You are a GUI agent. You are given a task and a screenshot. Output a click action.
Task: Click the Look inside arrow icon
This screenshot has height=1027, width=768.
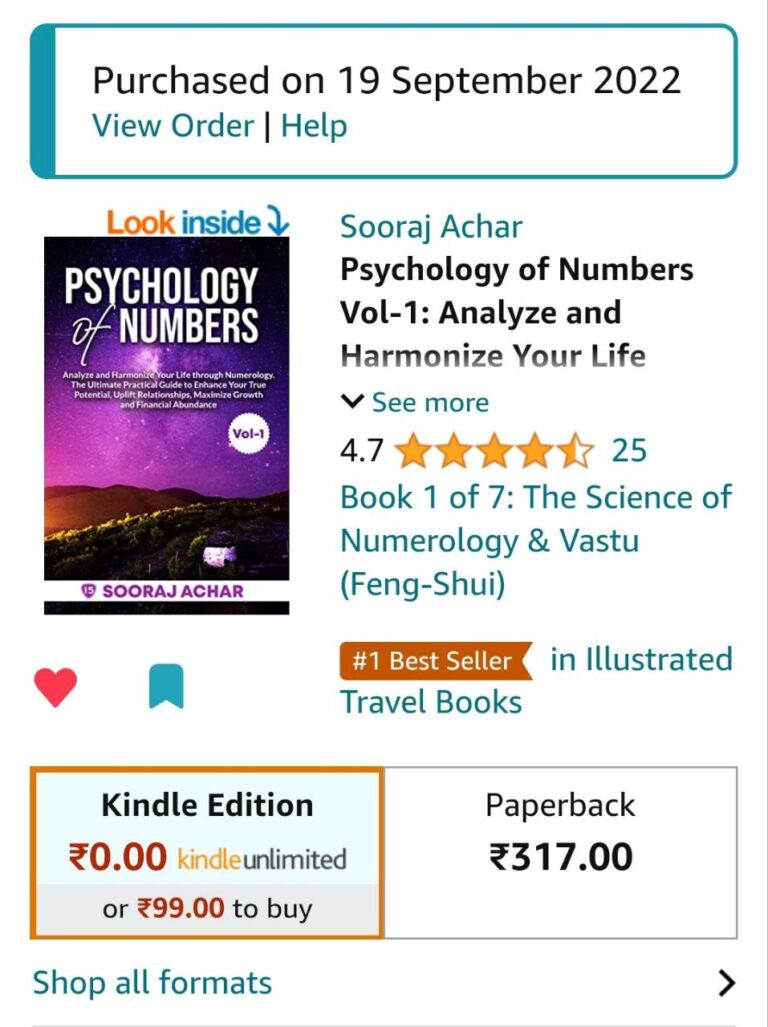click(x=278, y=221)
